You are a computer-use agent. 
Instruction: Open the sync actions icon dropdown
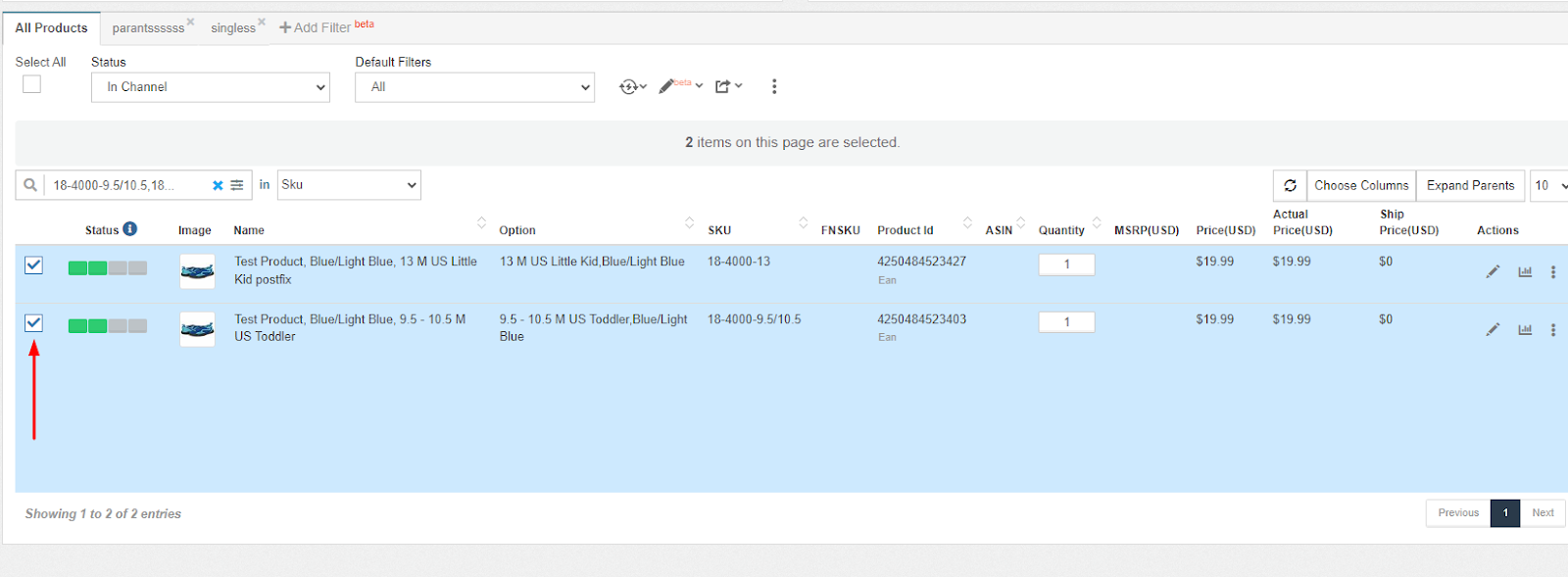[632, 86]
